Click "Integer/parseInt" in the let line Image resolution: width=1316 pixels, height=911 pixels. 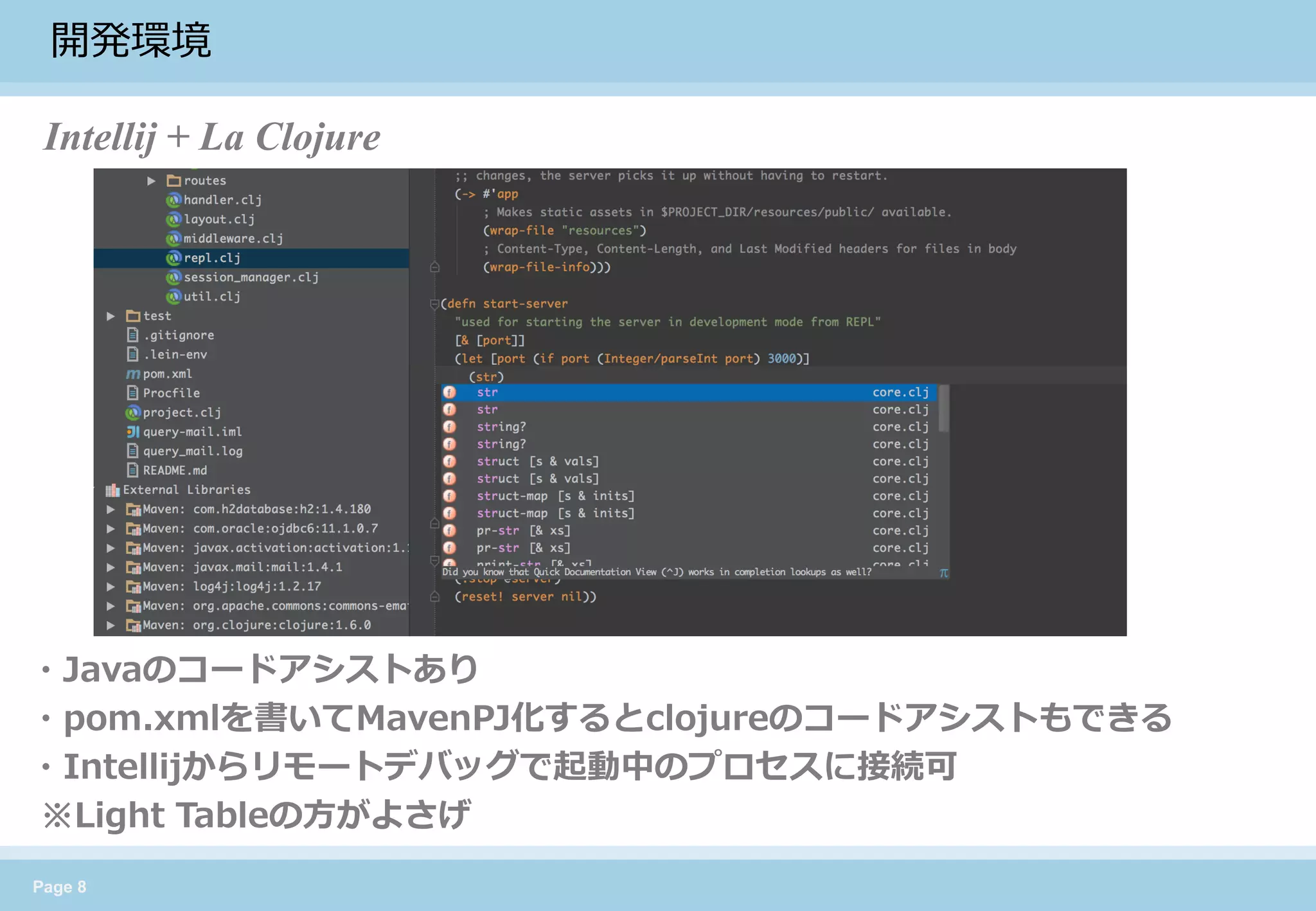point(660,358)
